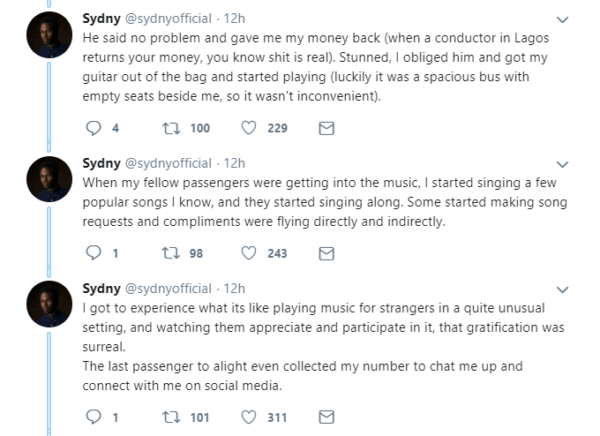This screenshot has height=436, width=600.
Task: Send the 'last passenger' tweet by direct message
Action: [326, 417]
